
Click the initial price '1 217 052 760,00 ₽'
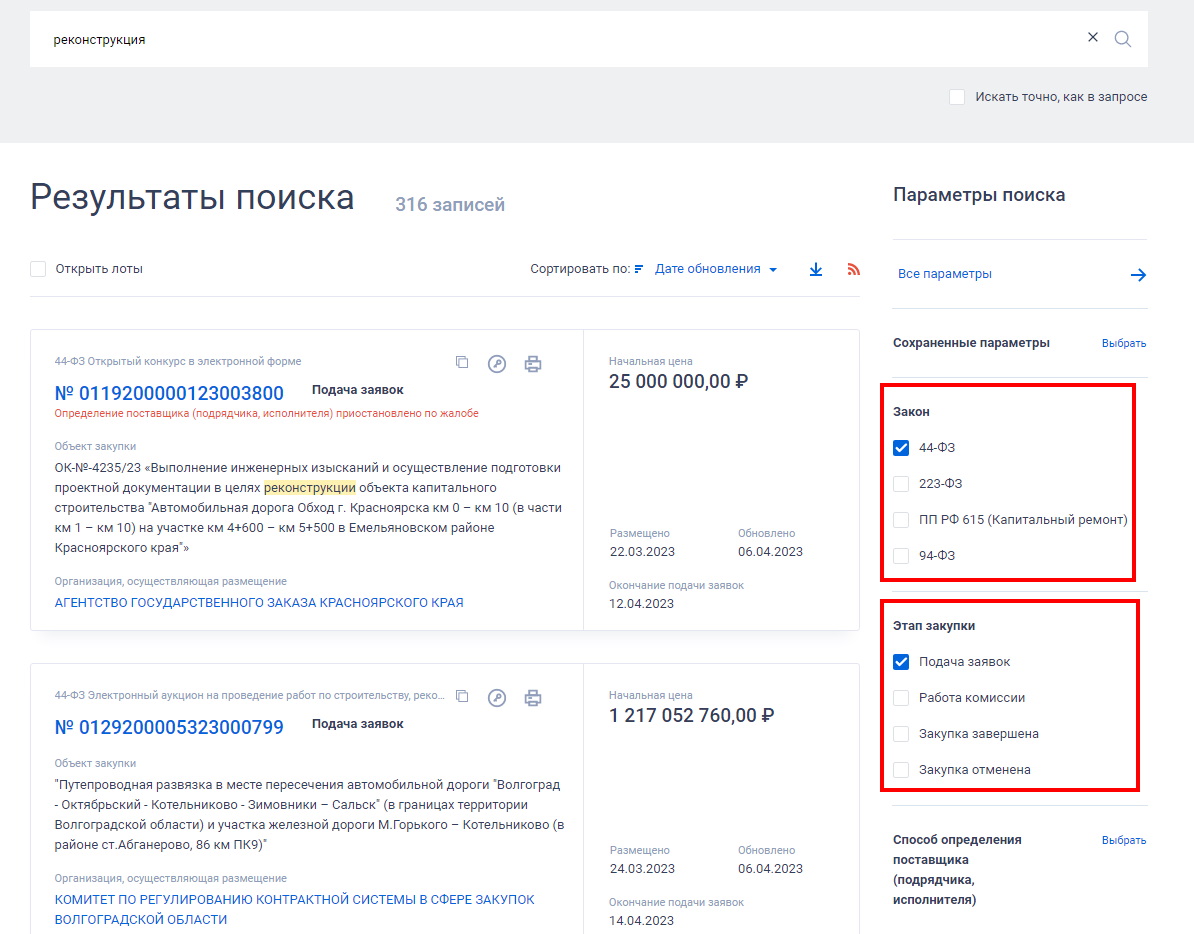pyautogui.click(x=691, y=716)
